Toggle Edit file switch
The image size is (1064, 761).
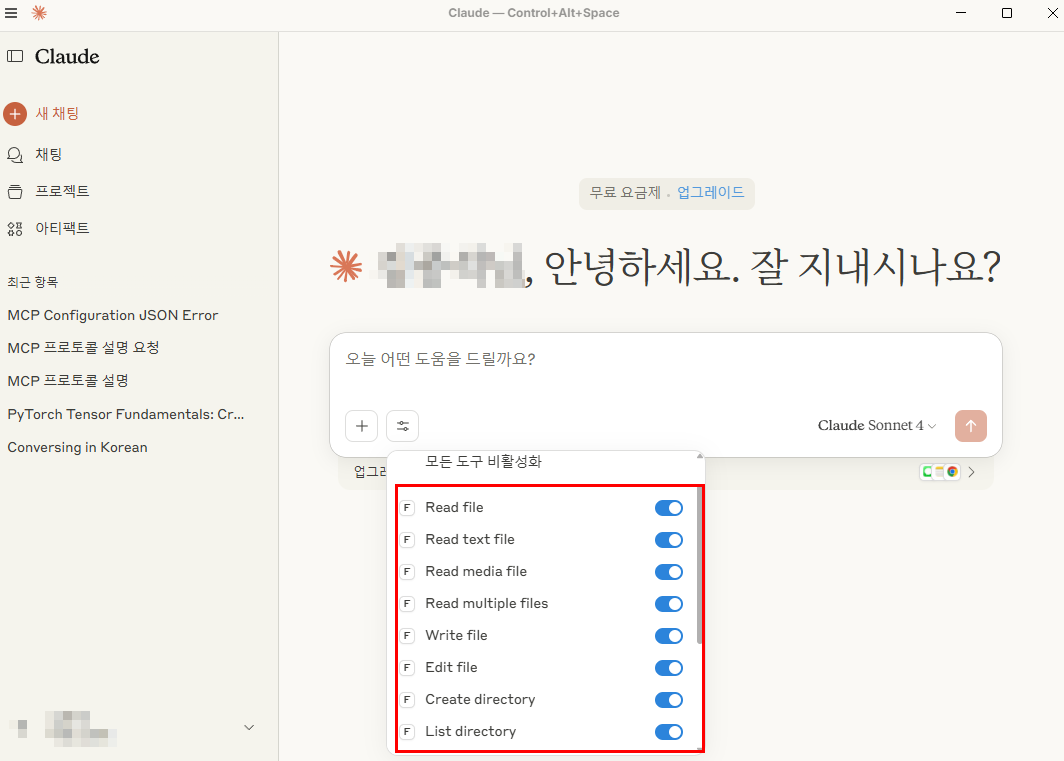(669, 667)
